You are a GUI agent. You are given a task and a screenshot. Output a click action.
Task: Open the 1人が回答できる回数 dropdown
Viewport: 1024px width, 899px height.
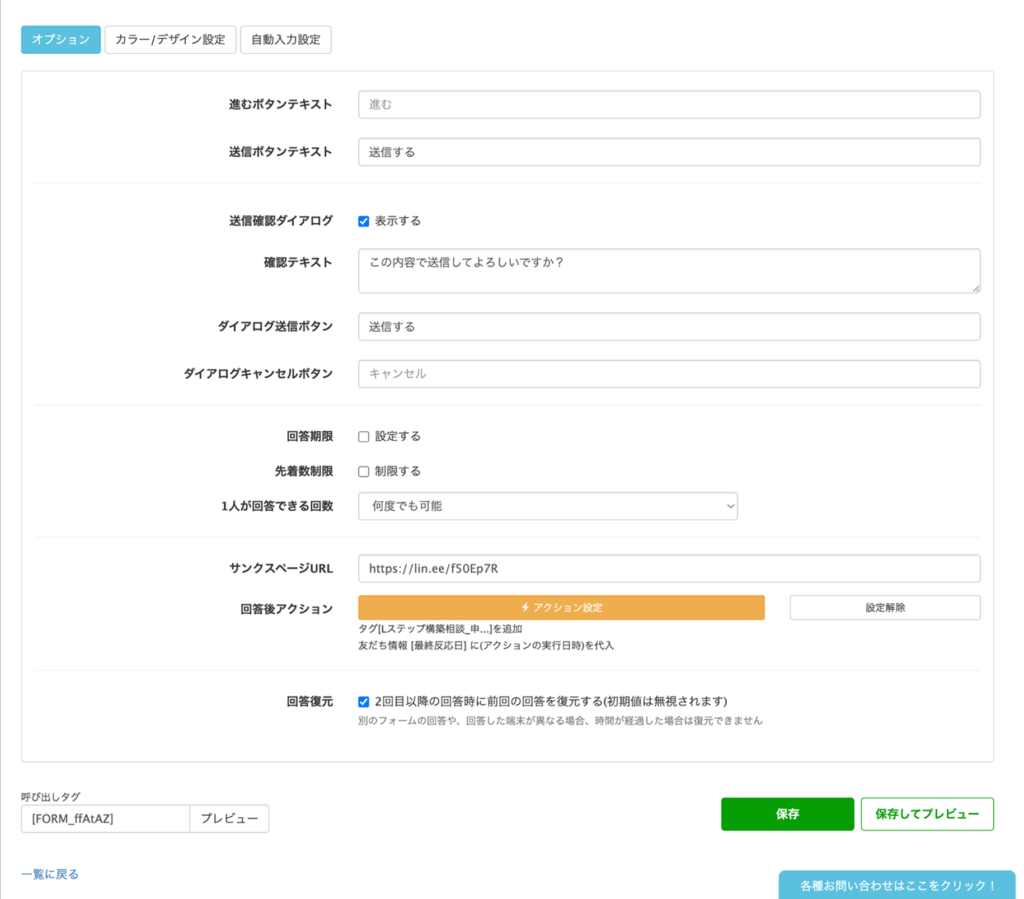(x=547, y=507)
